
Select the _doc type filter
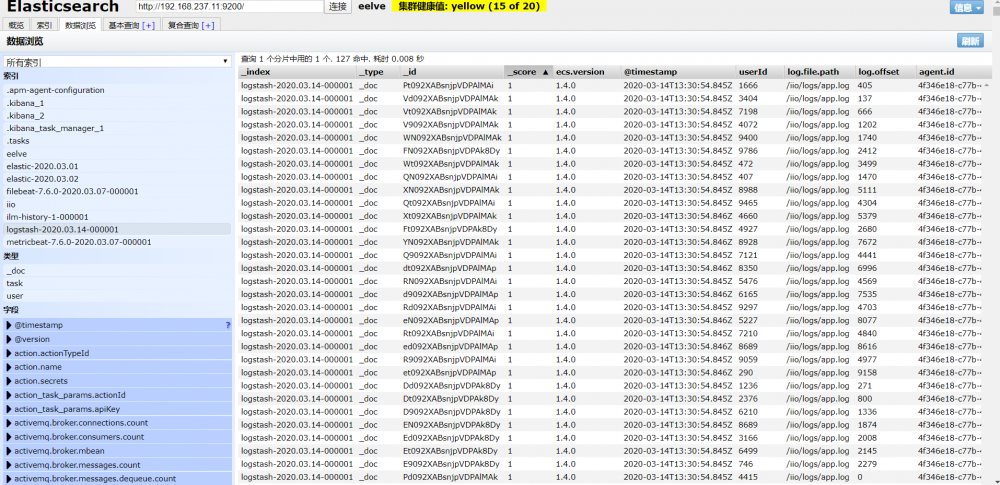tap(117, 271)
